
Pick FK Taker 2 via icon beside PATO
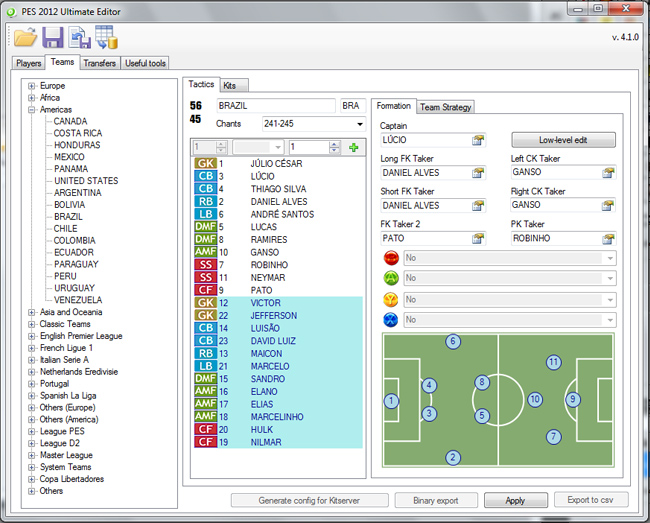pos(478,238)
